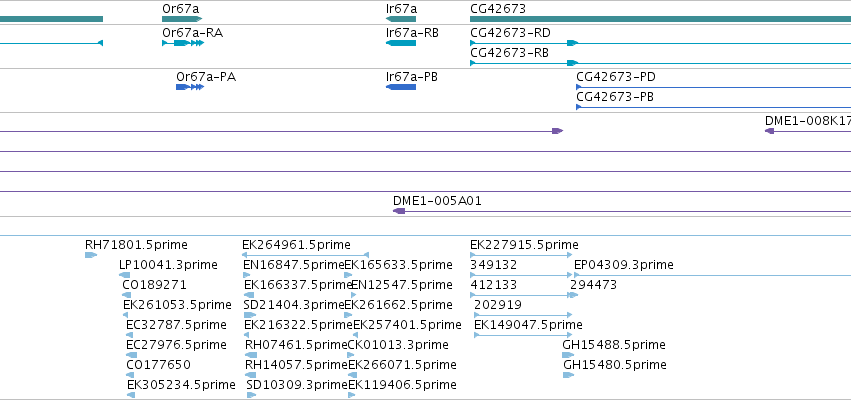Select the EK149047.5prime EST span
Screen dimensions: 851x400
point(523,335)
